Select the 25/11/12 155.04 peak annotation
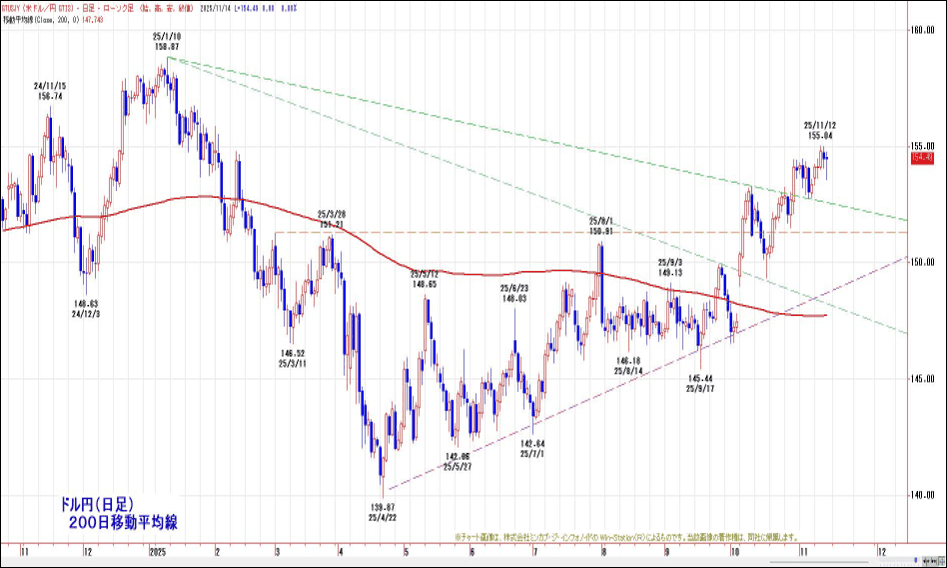 point(819,130)
